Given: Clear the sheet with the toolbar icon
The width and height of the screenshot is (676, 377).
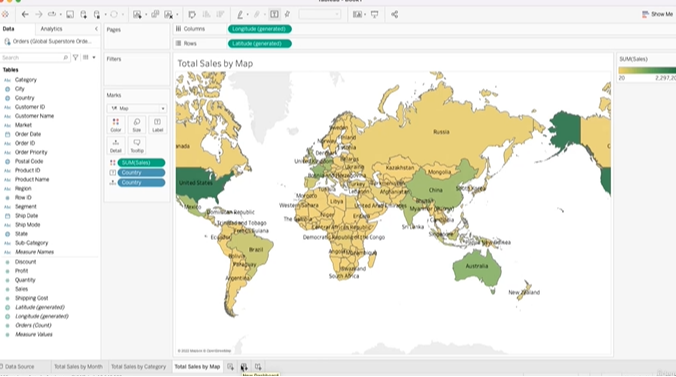Looking at the screenshot, I should click(x=169, y=15).
